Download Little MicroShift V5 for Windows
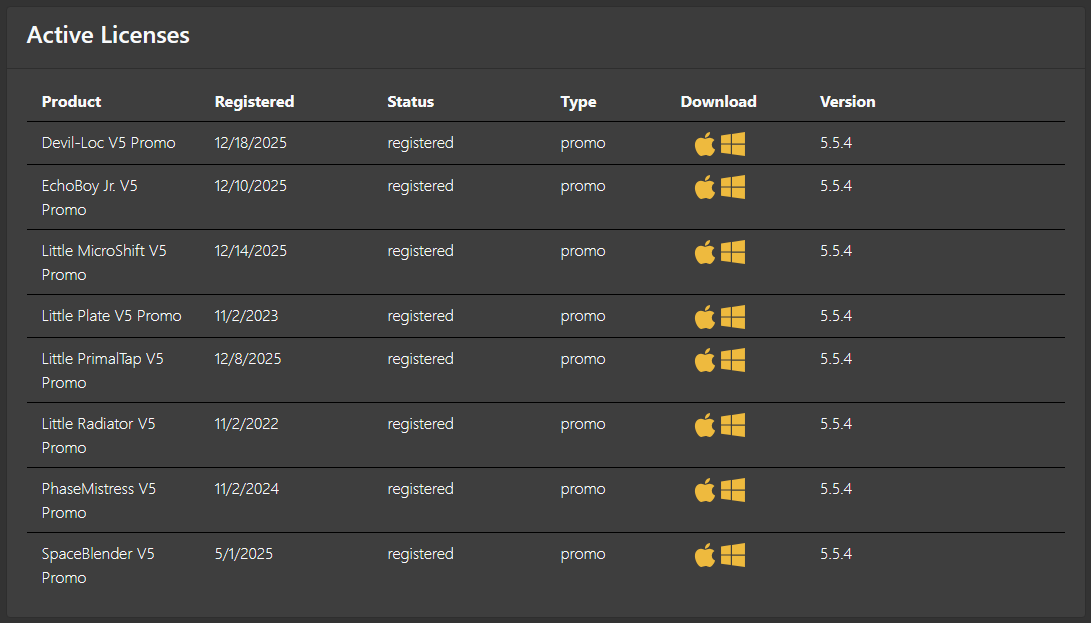Screen dimensions: 1091x623 733,252
